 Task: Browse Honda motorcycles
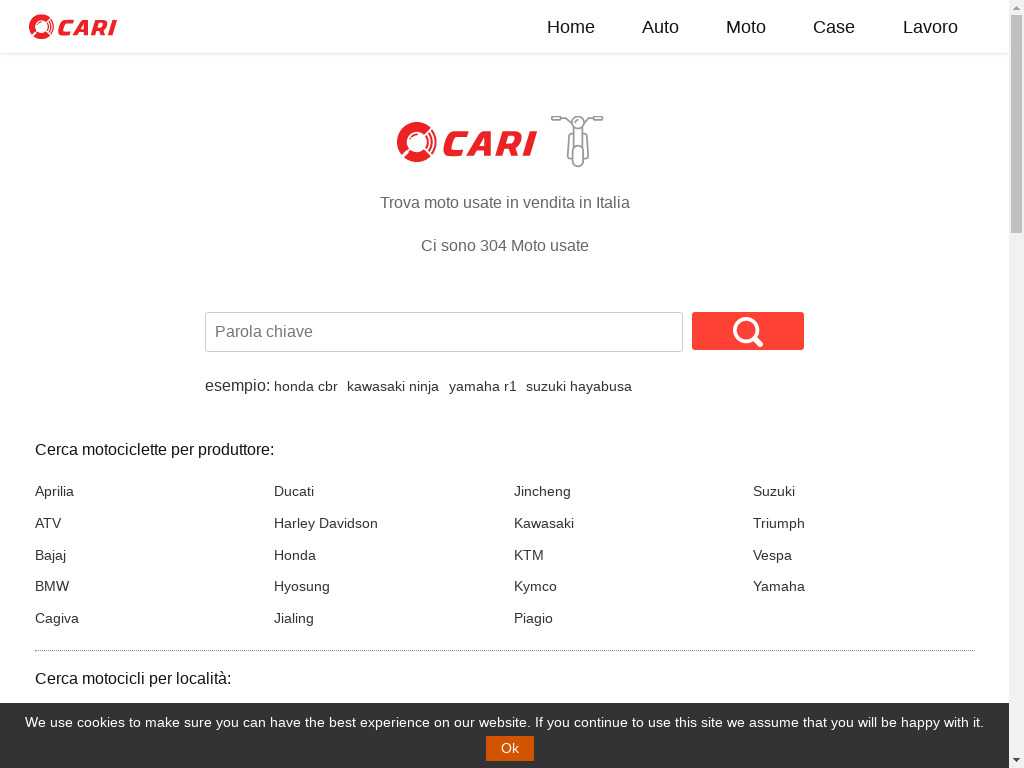[x=295, y=555]
